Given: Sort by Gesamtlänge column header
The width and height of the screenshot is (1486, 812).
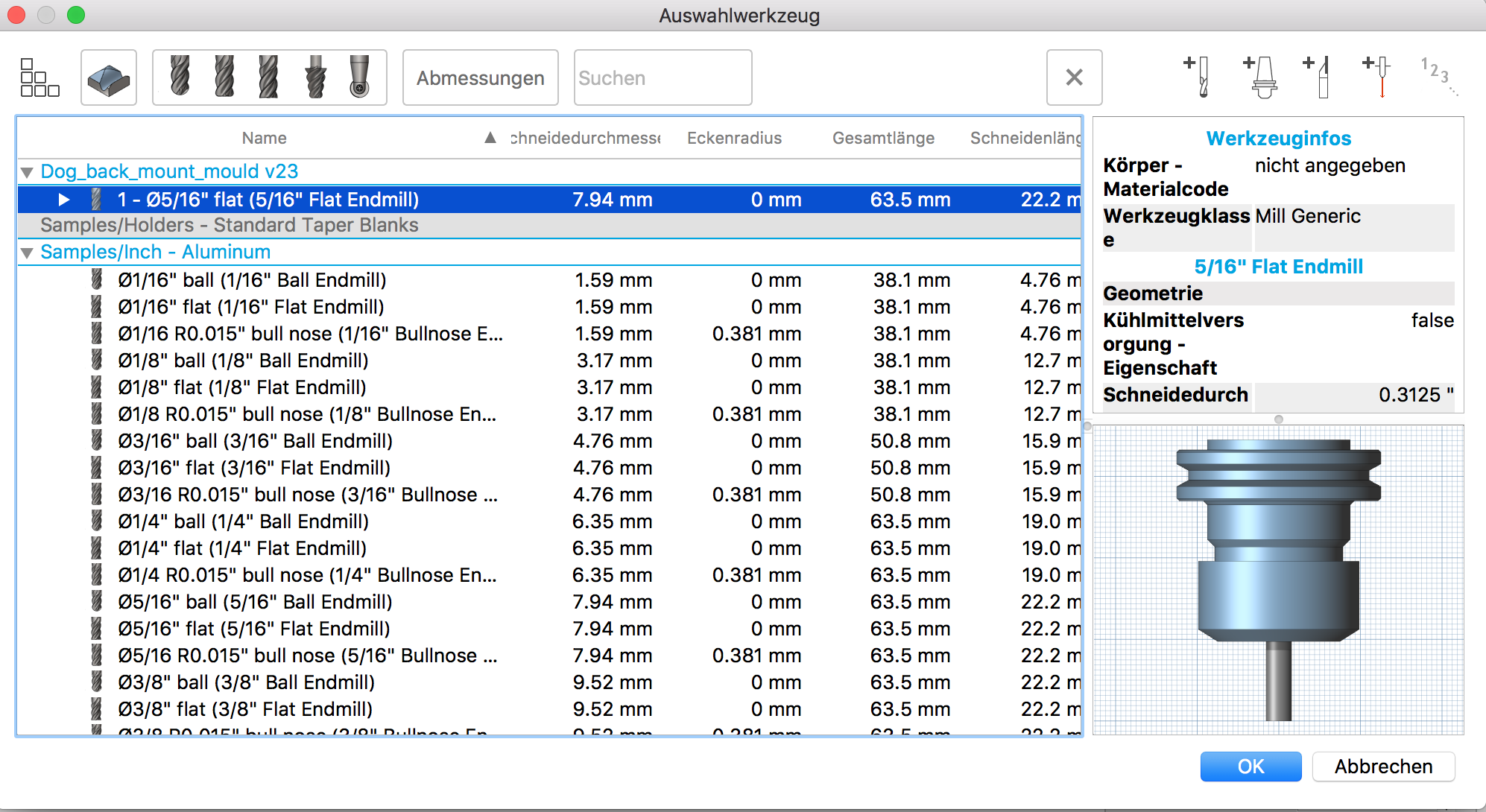Looking at the screenshot, I should click(883, 138).
